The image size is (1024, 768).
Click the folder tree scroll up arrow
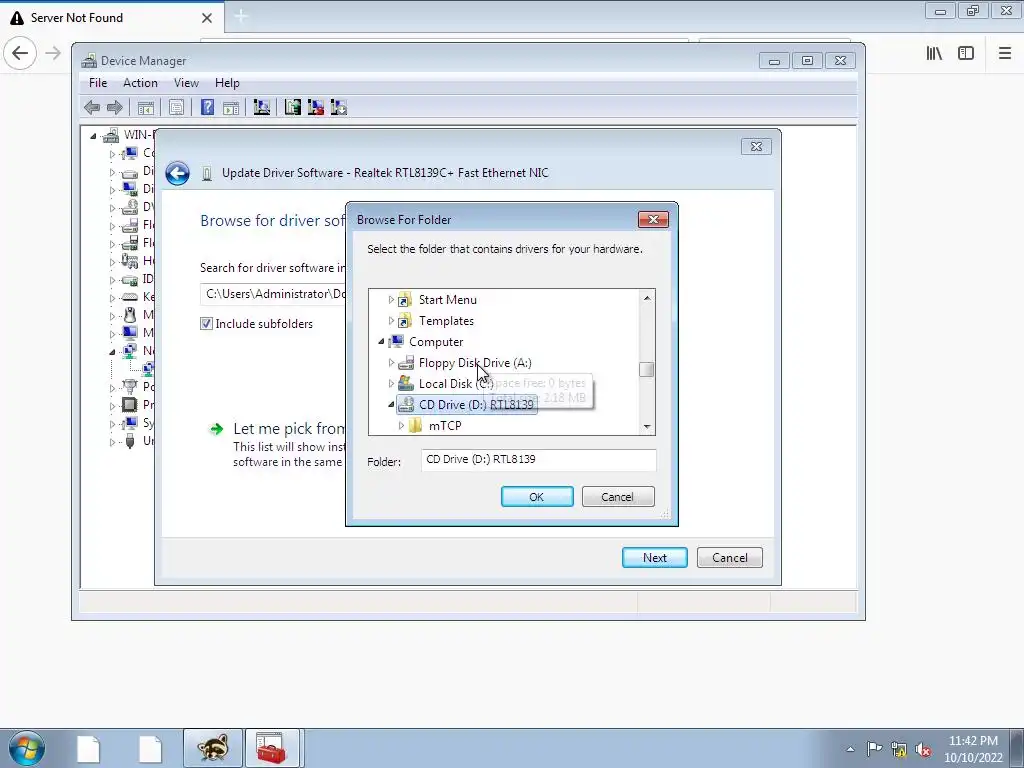pos(647,298)
